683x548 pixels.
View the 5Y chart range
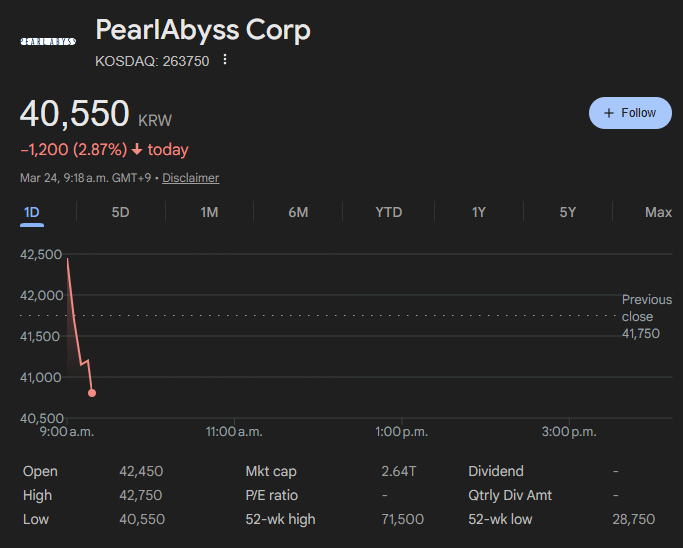(568, 212)
